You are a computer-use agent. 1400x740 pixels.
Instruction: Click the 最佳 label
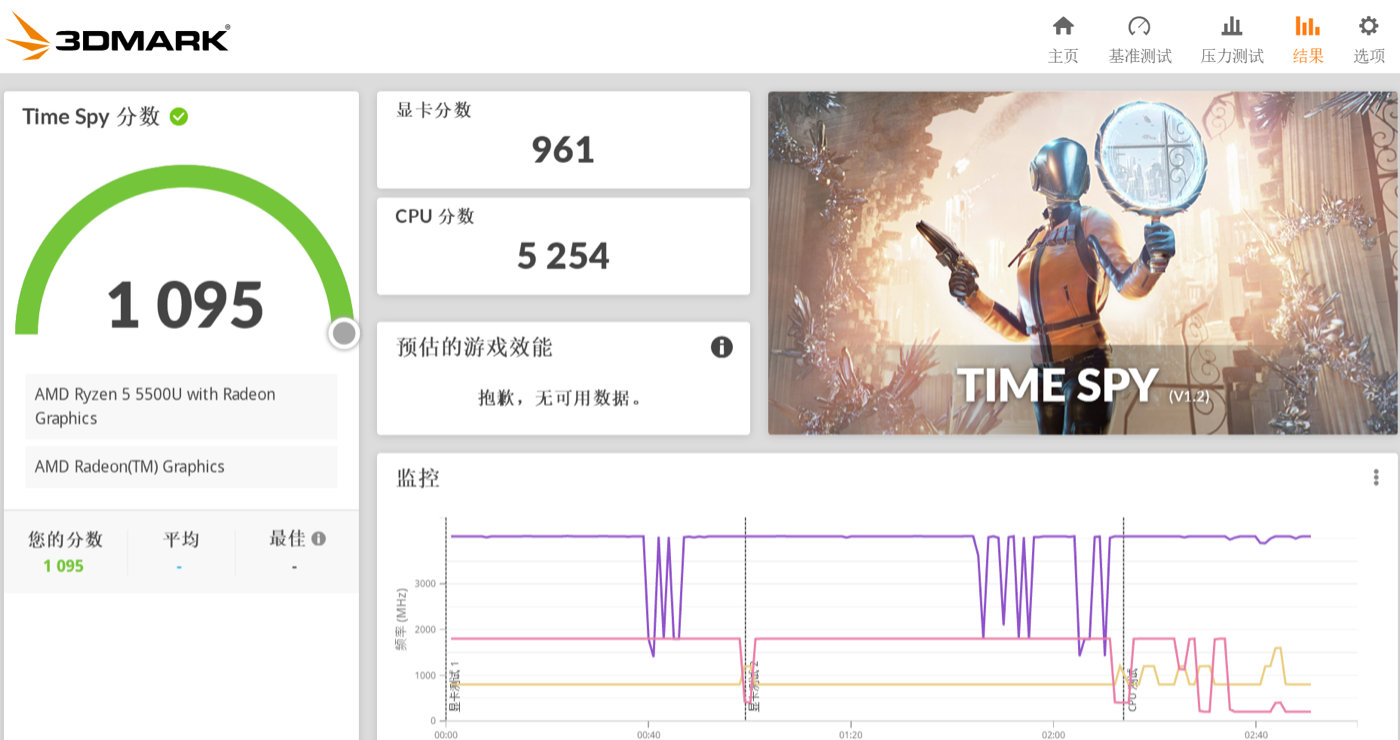click(287, 538)
